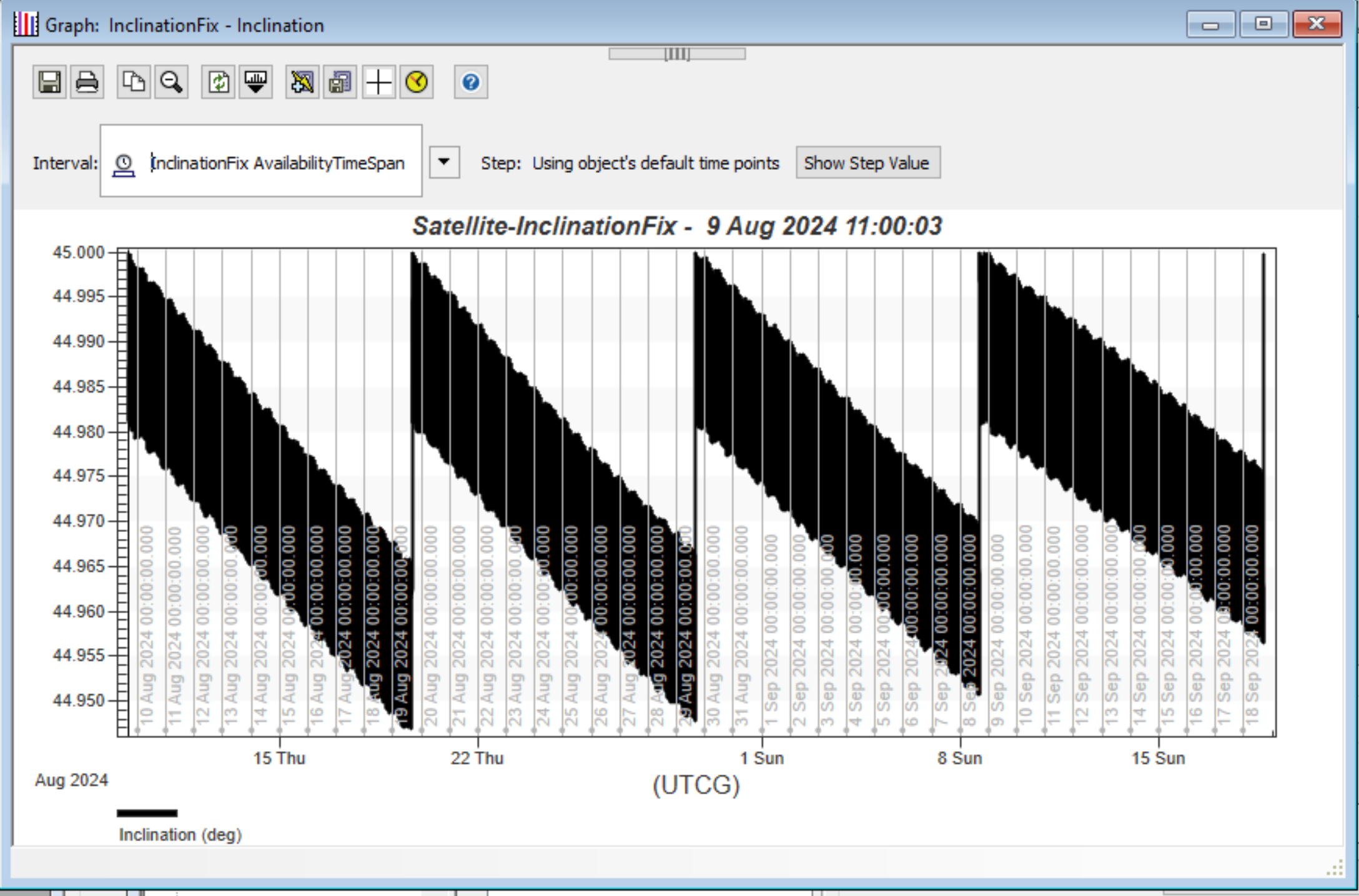This screenshot has height=896, width=1359.
Task: Click the resize grip at window corner
Action: [1335, 868]
